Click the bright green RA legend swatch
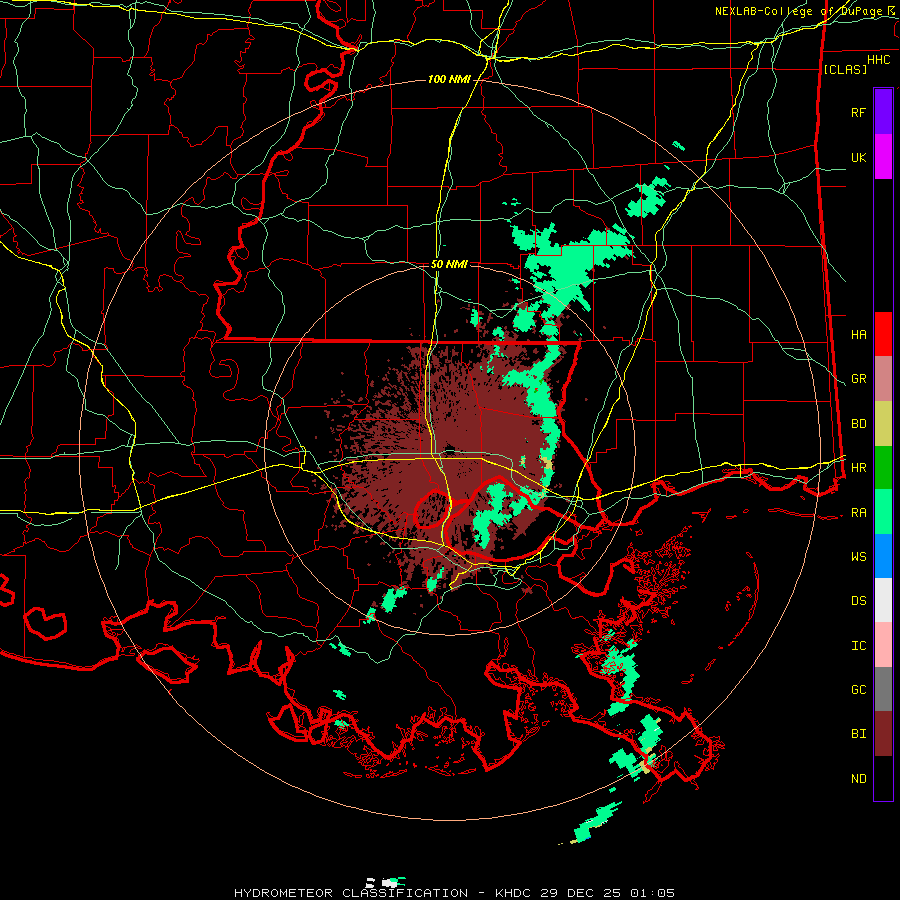Viewport: 900px width, 900px height. (x=883, y=512)
